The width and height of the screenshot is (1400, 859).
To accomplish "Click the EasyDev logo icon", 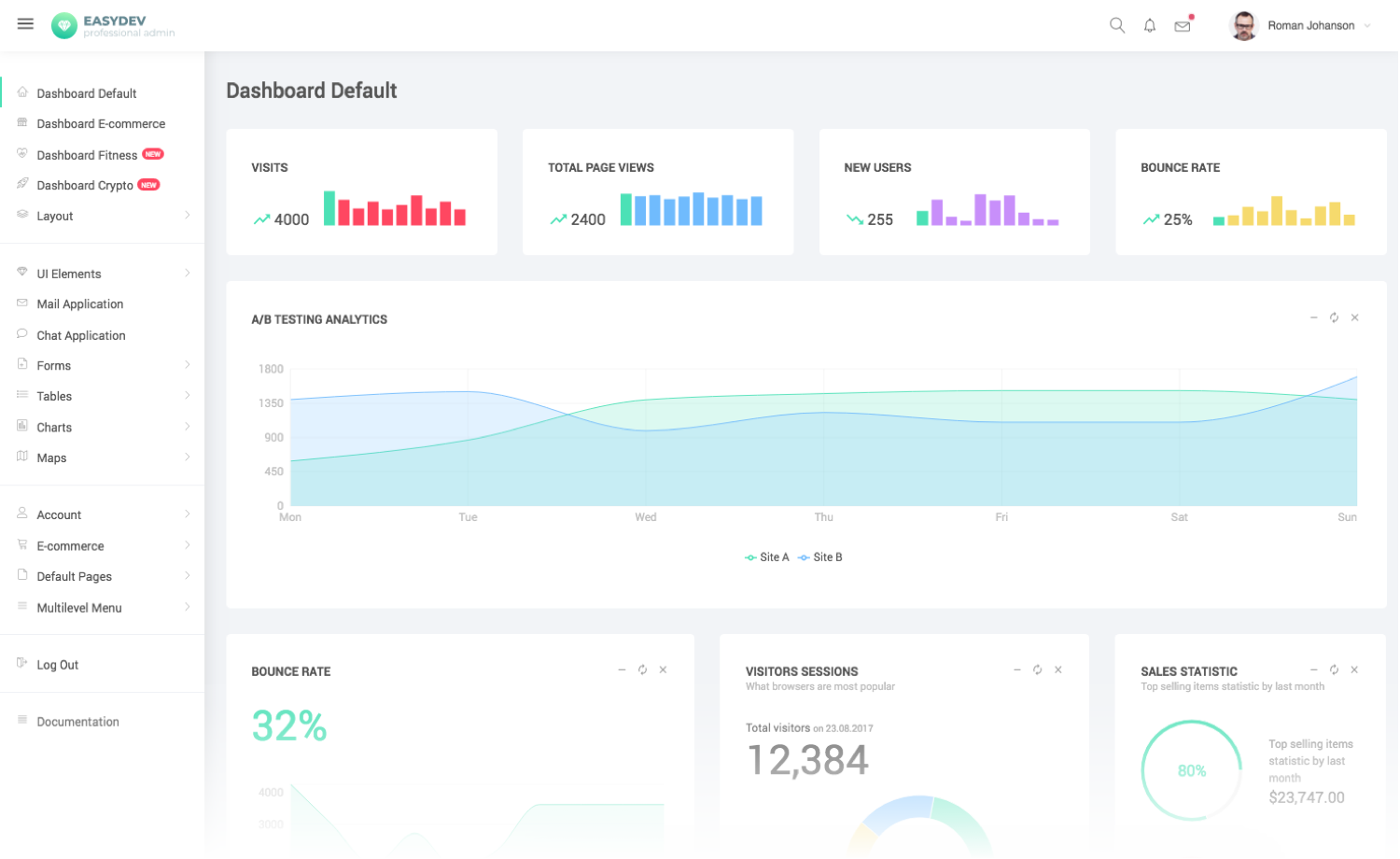I will (64, 25).
